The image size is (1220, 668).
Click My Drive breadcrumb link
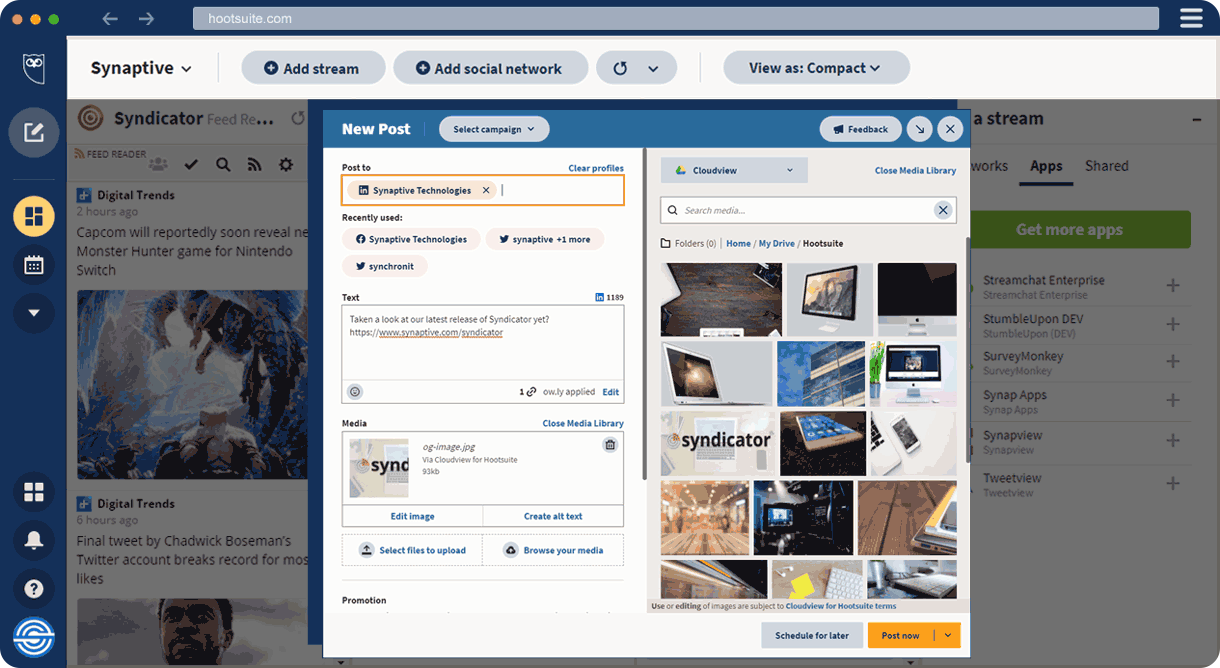click(776, 243)
